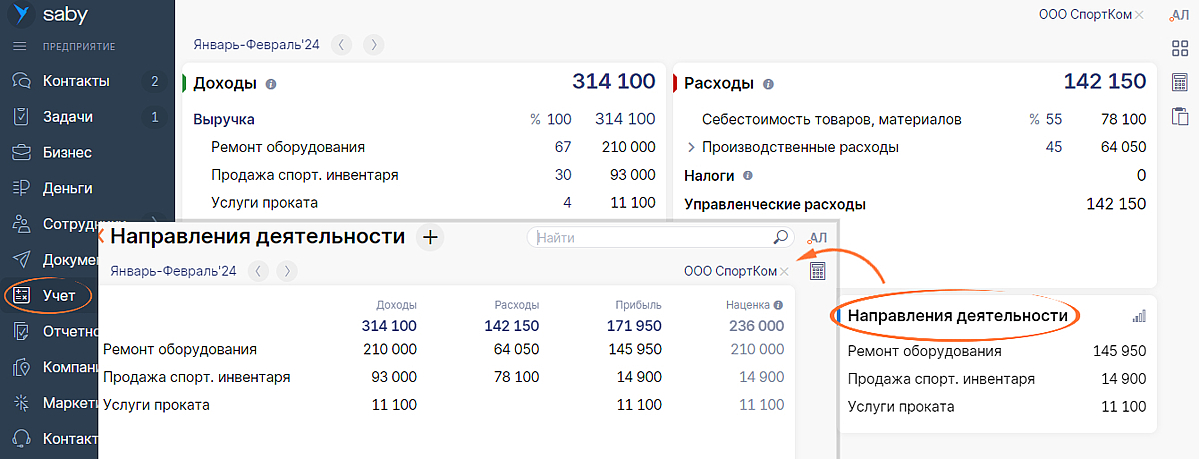Click the info icon beside Налоги
The width and height of the screenshot is (1199, 459).
tap(747, 176)
